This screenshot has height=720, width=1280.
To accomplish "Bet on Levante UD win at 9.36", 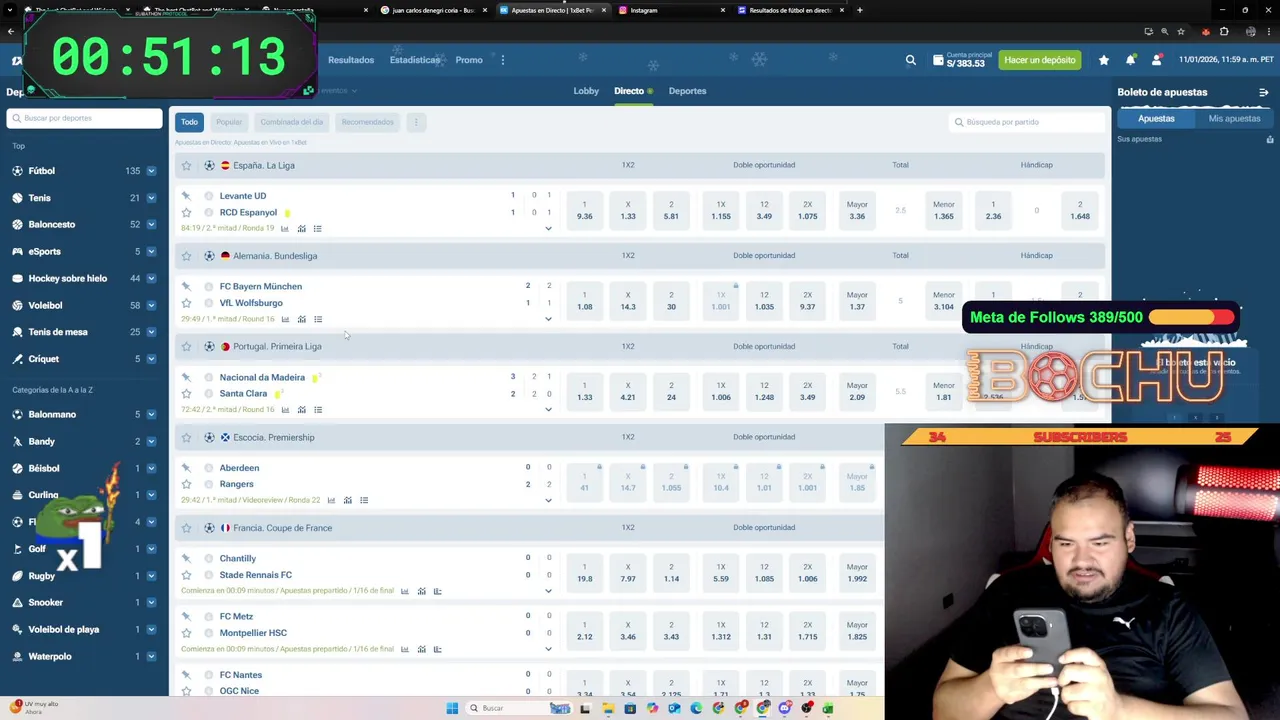I will (x=584, y=210).
